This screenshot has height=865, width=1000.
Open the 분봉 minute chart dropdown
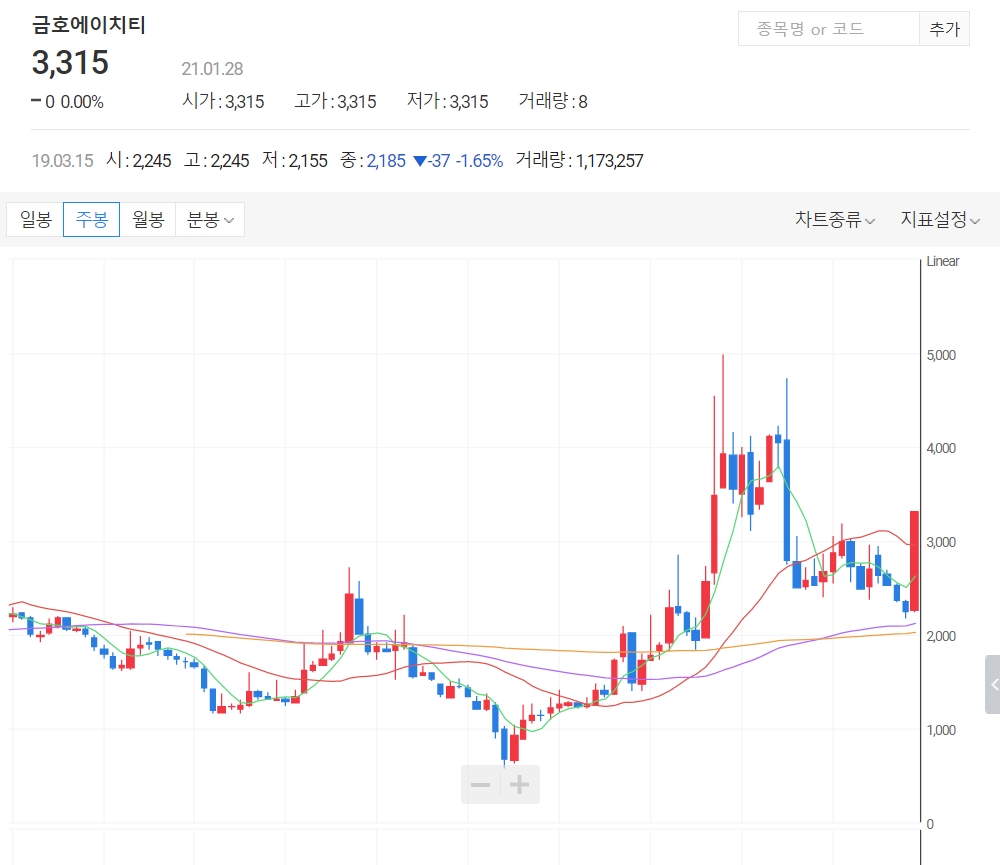(210, 219)
